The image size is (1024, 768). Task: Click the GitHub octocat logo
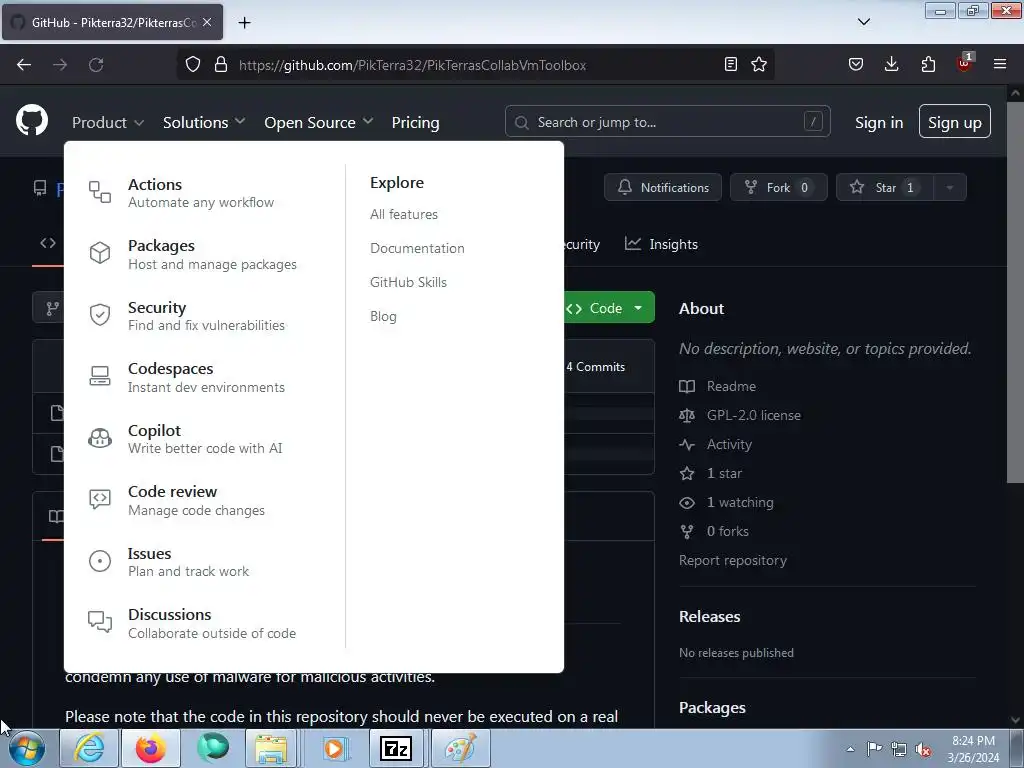[32, 120]
